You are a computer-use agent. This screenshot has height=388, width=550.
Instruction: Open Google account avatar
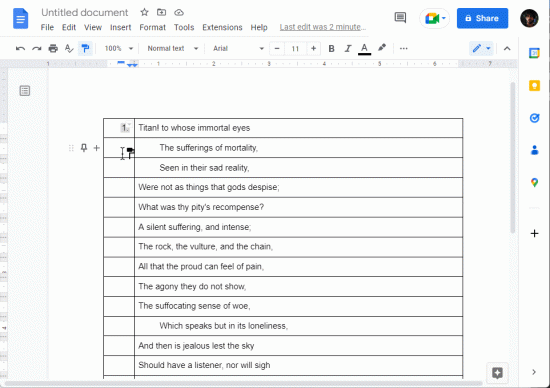point(529,18)
